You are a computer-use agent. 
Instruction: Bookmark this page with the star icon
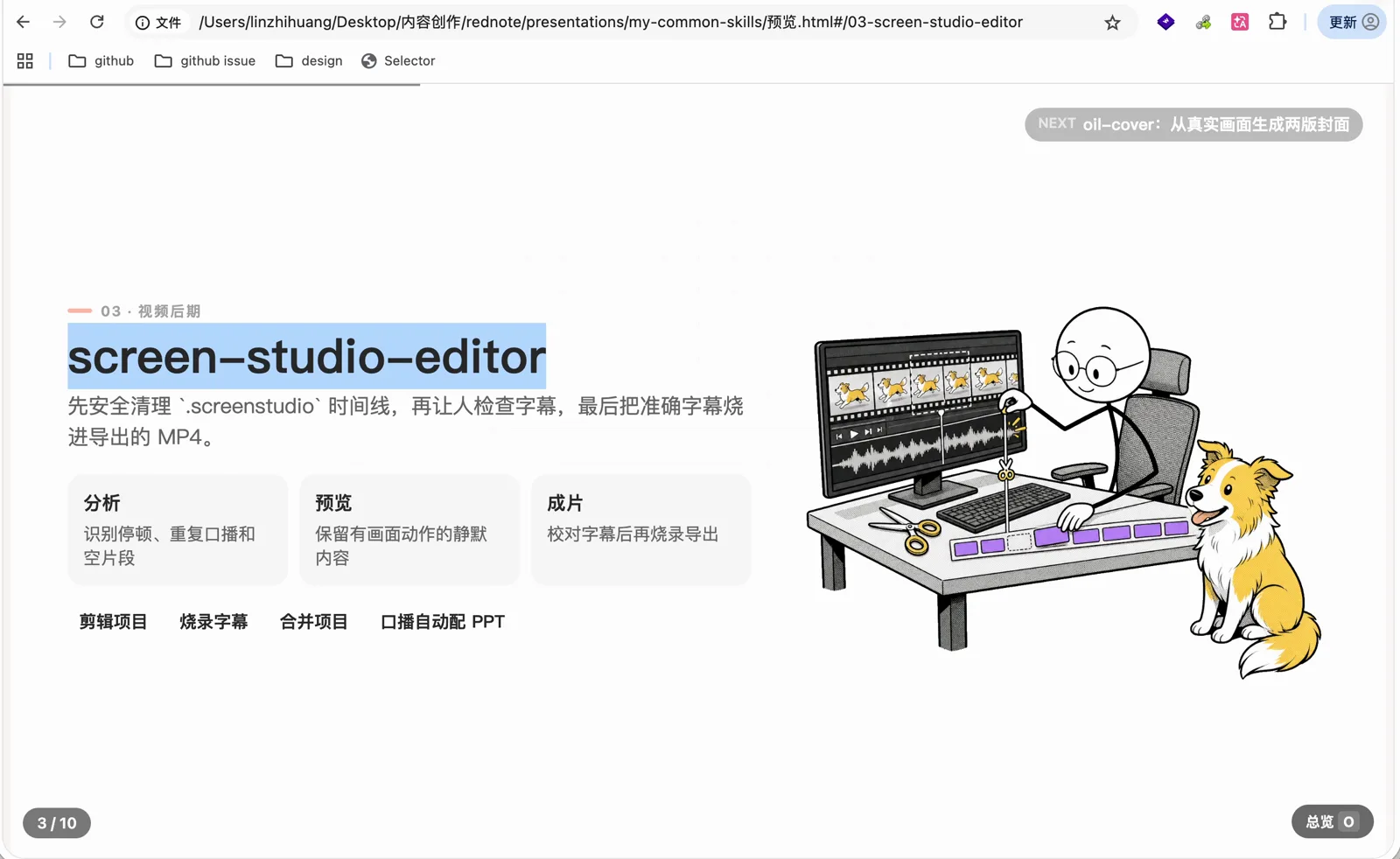click(1112, 23)
